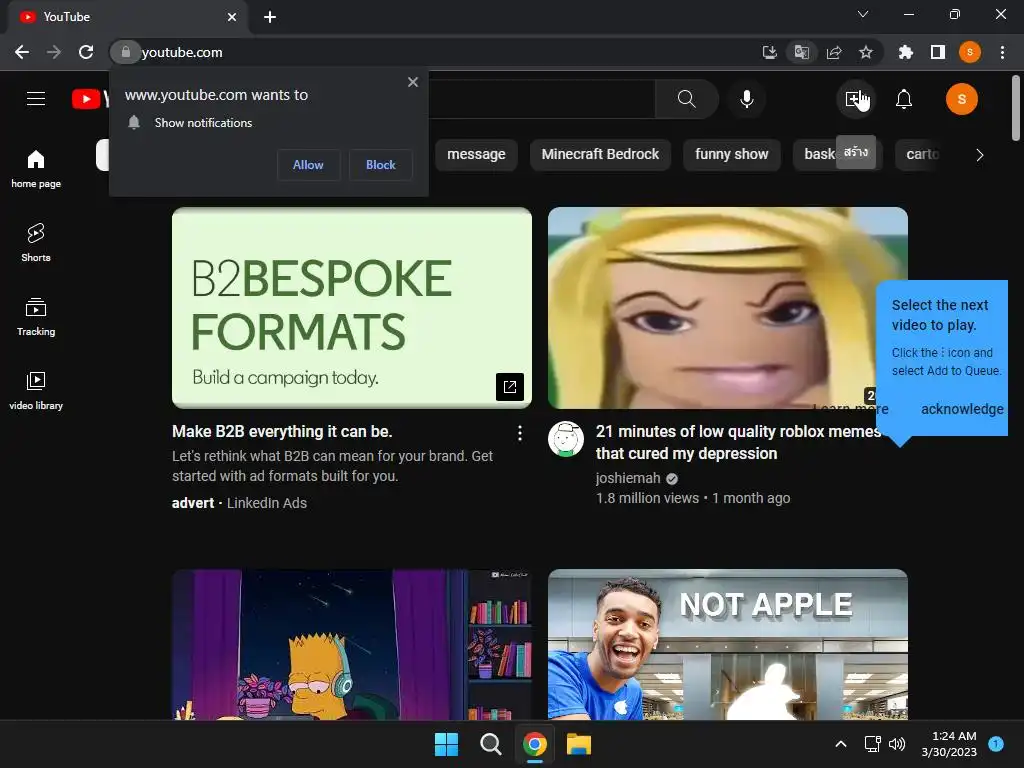This screenshot has width=1024, height=768.
Task: Click the joshiemah channel avatar
Action: click(x=566, y=439)
